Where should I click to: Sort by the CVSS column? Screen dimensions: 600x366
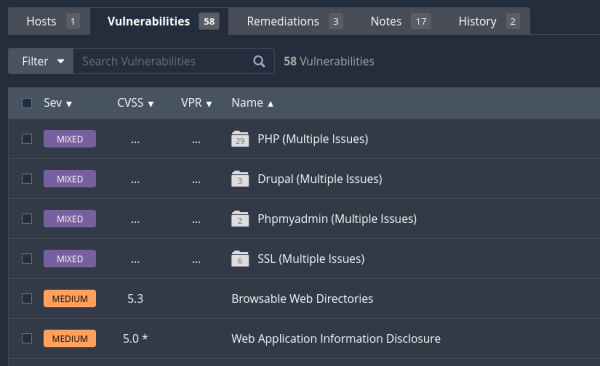[135, 103]
